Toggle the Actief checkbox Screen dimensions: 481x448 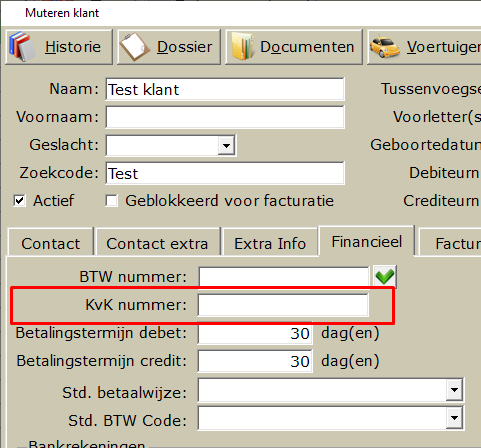[x=19, y=201]
